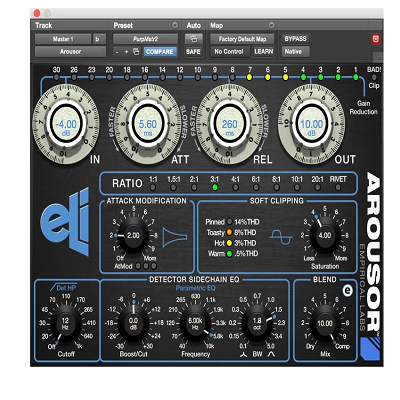
Task: Select the 6:1 ratio
Action: click(x=256, y=188)
